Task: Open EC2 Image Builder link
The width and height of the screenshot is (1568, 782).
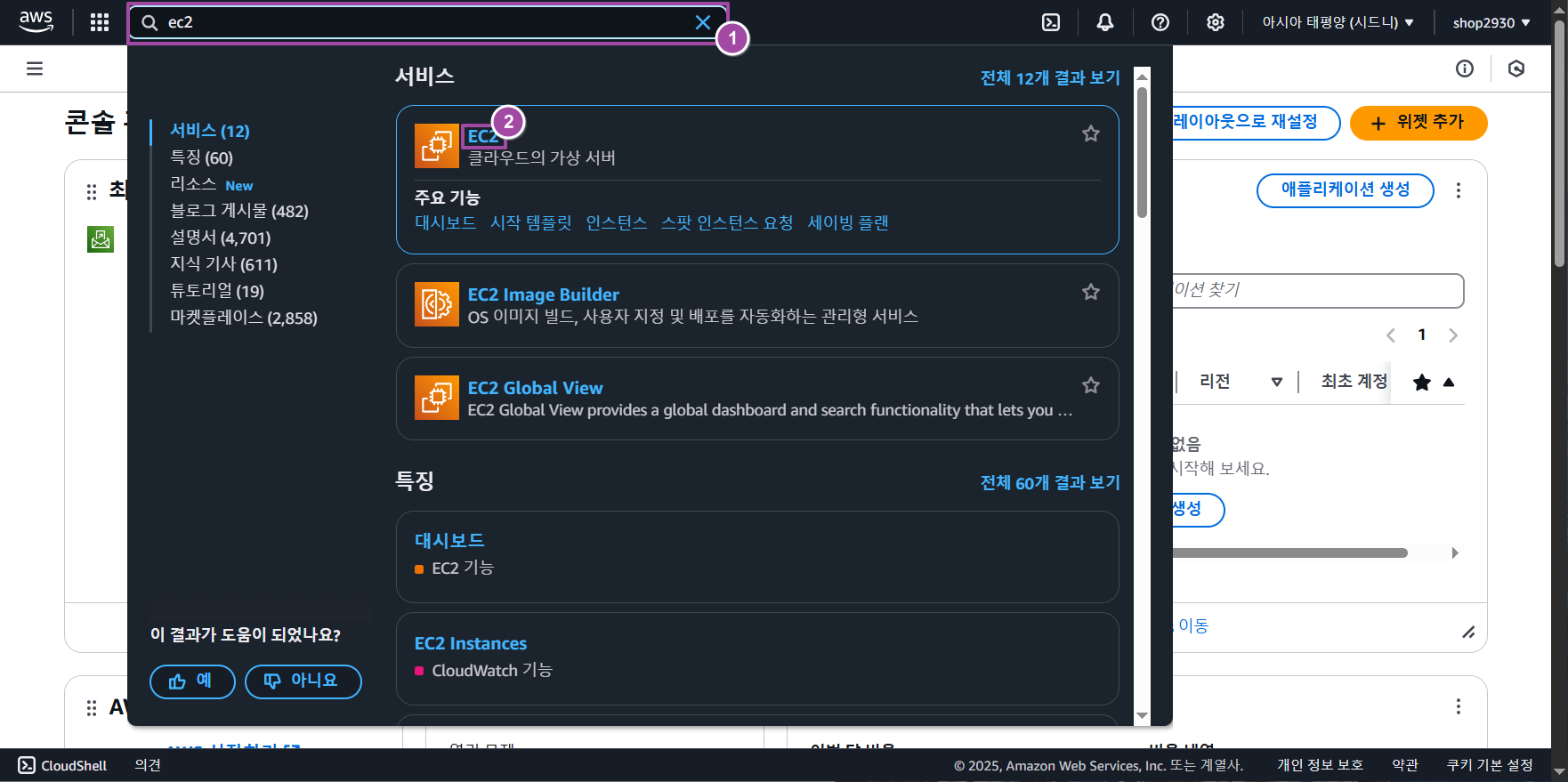Action: pos(544,294)
